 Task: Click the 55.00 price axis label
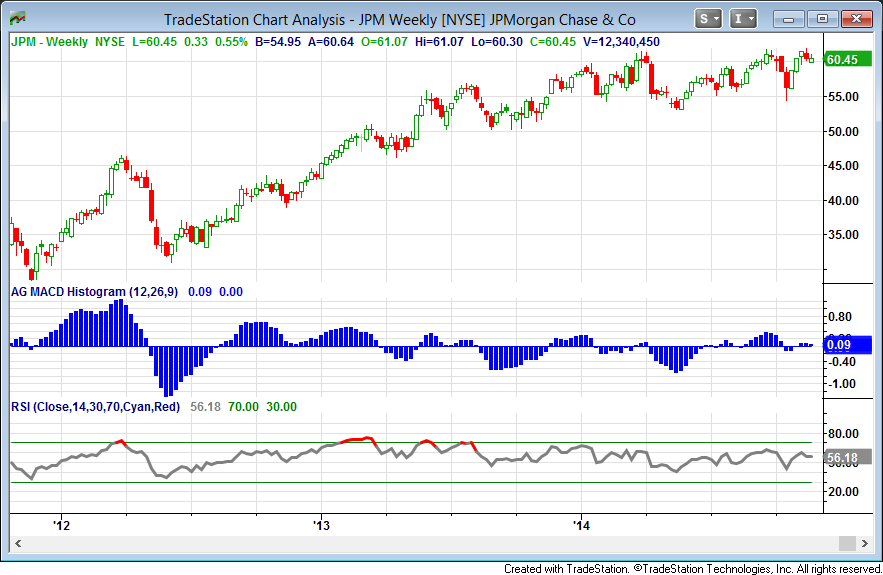pyautogui.click(x=843, y=97)
